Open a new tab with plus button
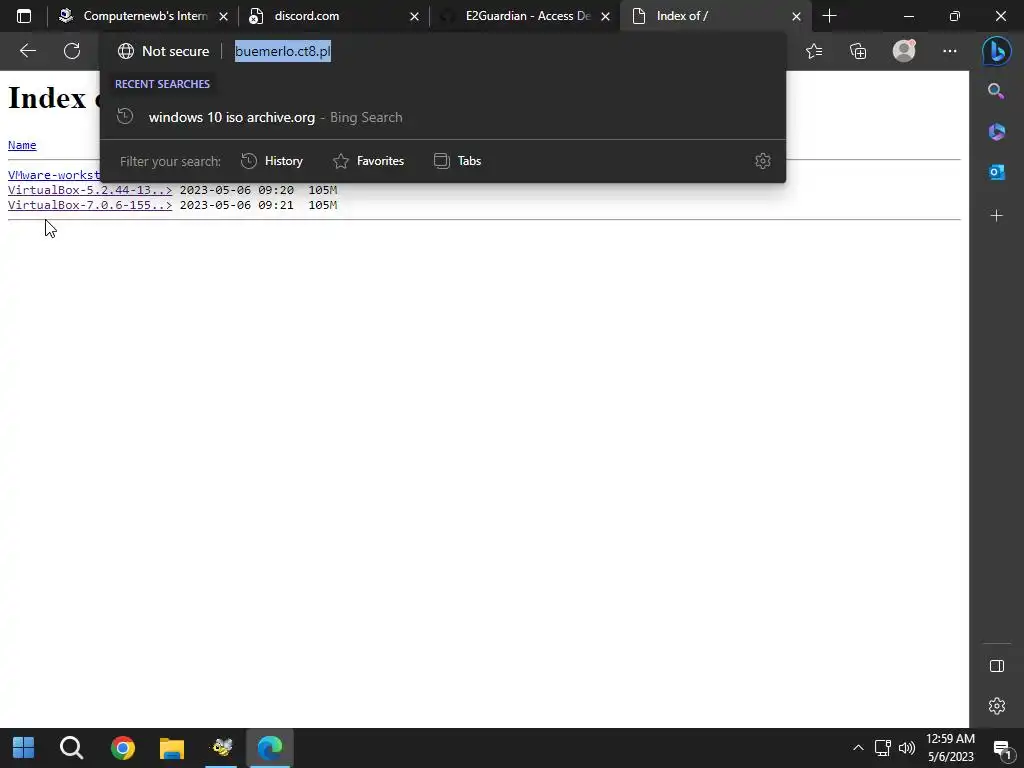The width and height of the screenshot is (1024, 768). [829, 16]
